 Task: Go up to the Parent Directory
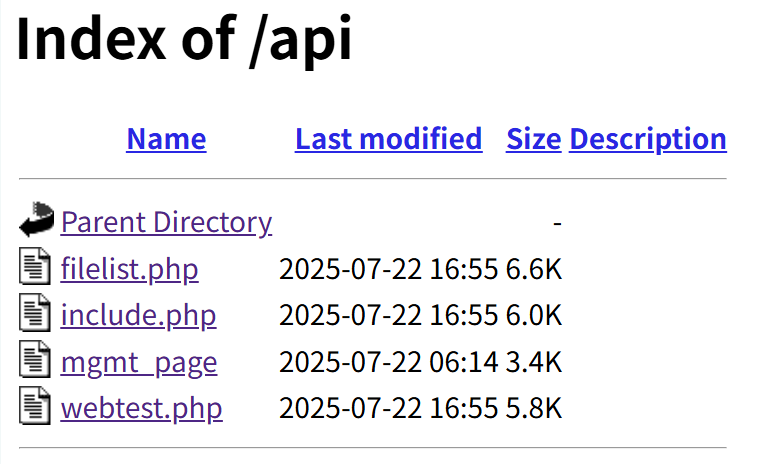click(166, 222)
